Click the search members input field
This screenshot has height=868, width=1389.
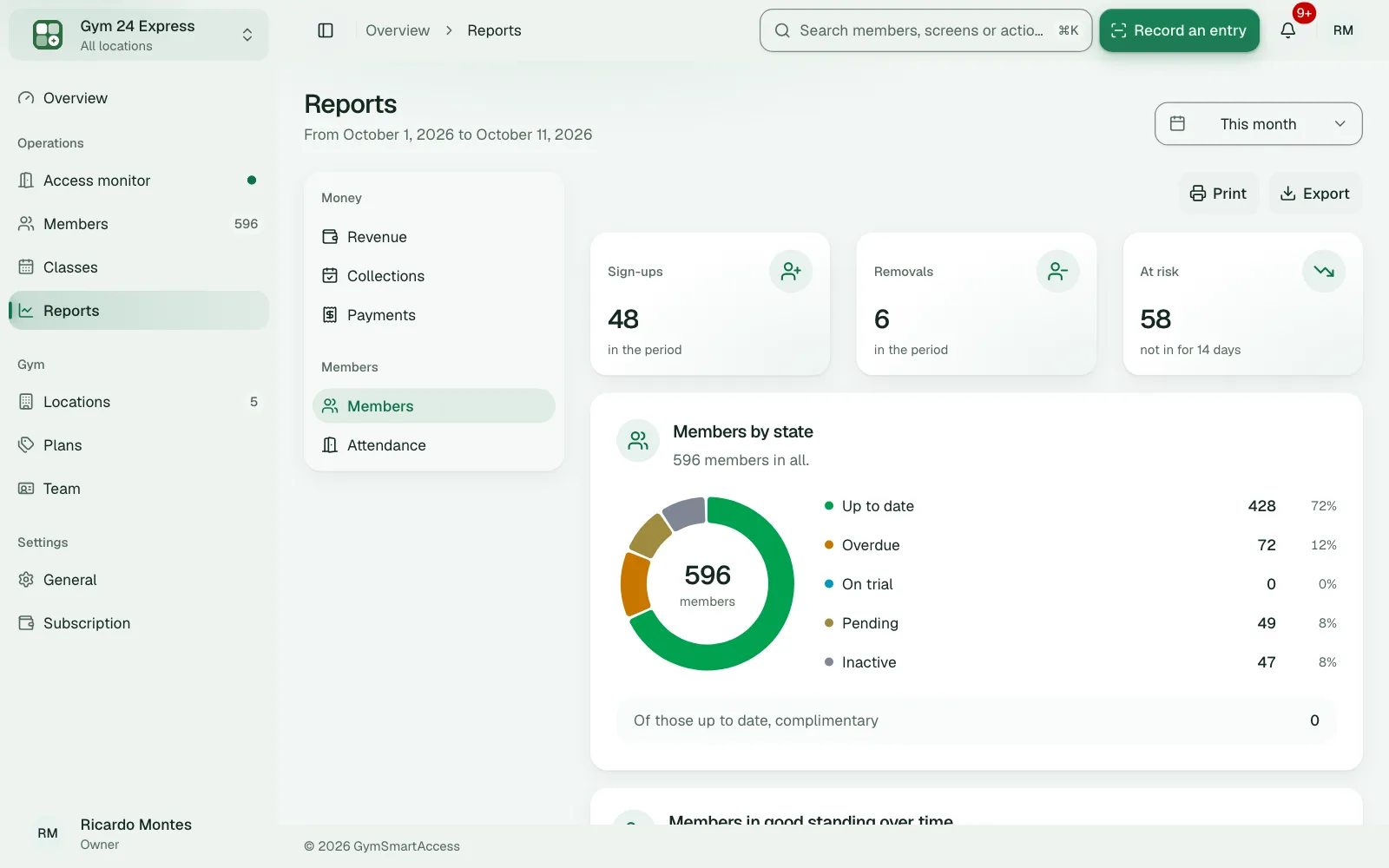[925, 30]
